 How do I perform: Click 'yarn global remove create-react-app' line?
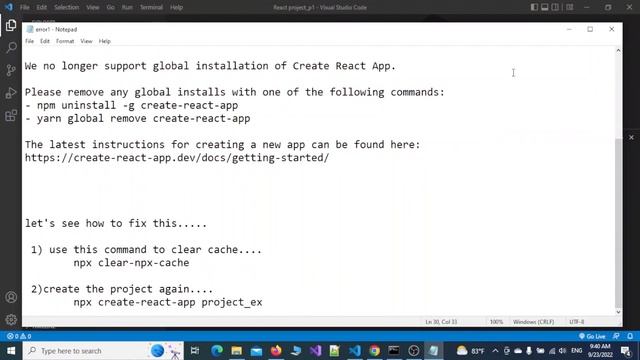[x=137, y=118]
